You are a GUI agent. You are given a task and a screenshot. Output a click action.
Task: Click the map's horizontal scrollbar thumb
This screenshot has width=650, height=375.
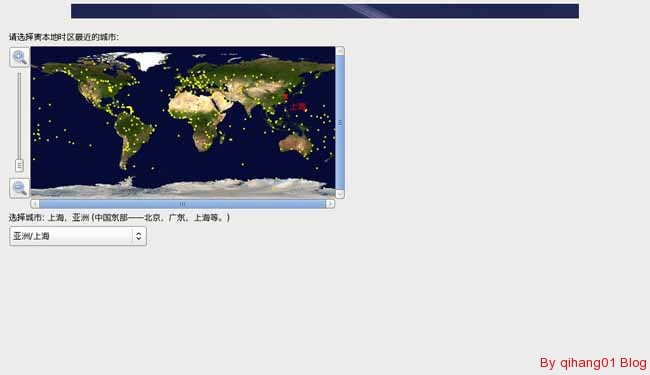point(182,204)
